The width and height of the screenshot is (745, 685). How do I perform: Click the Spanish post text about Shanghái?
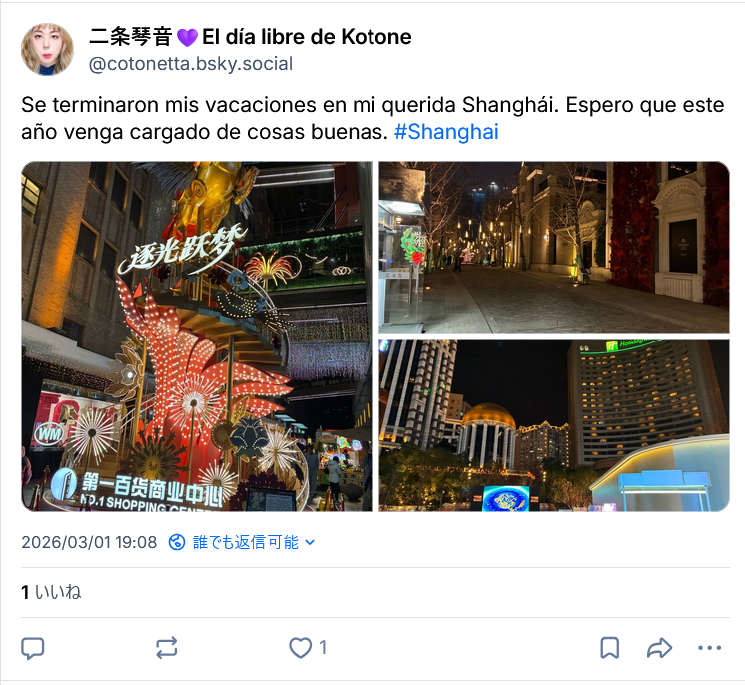tap(372, 118)
